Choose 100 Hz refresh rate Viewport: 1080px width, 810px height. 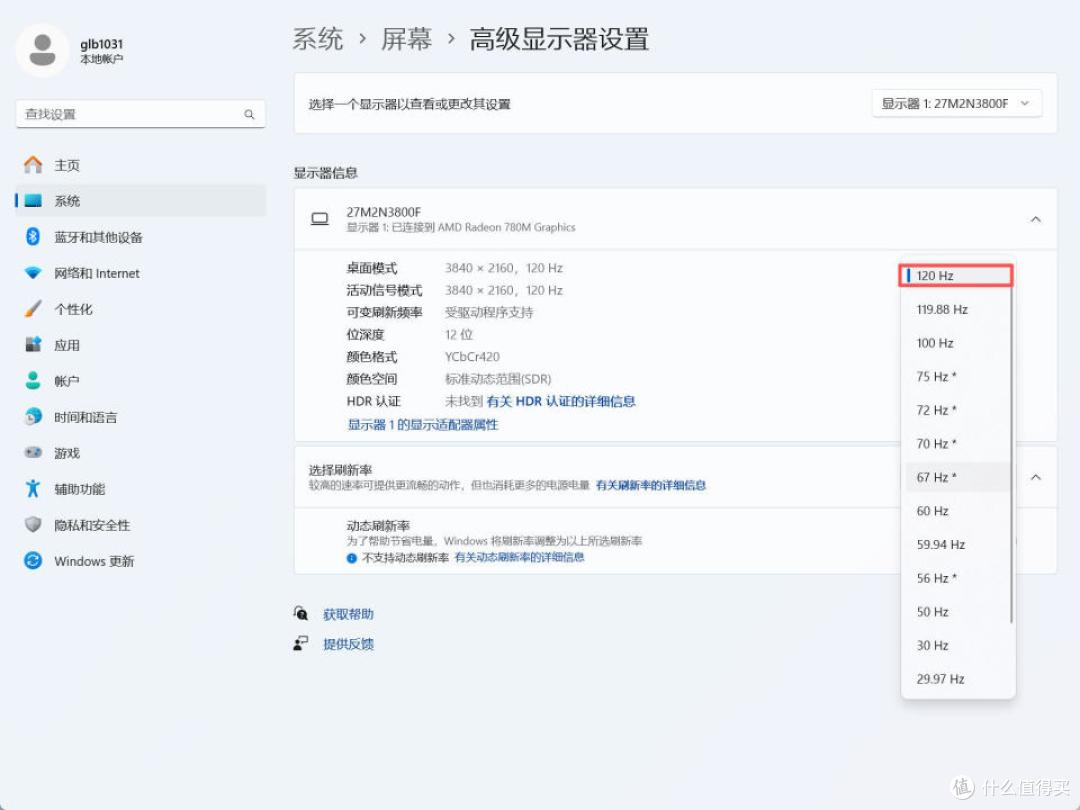(x=956, y=343)
